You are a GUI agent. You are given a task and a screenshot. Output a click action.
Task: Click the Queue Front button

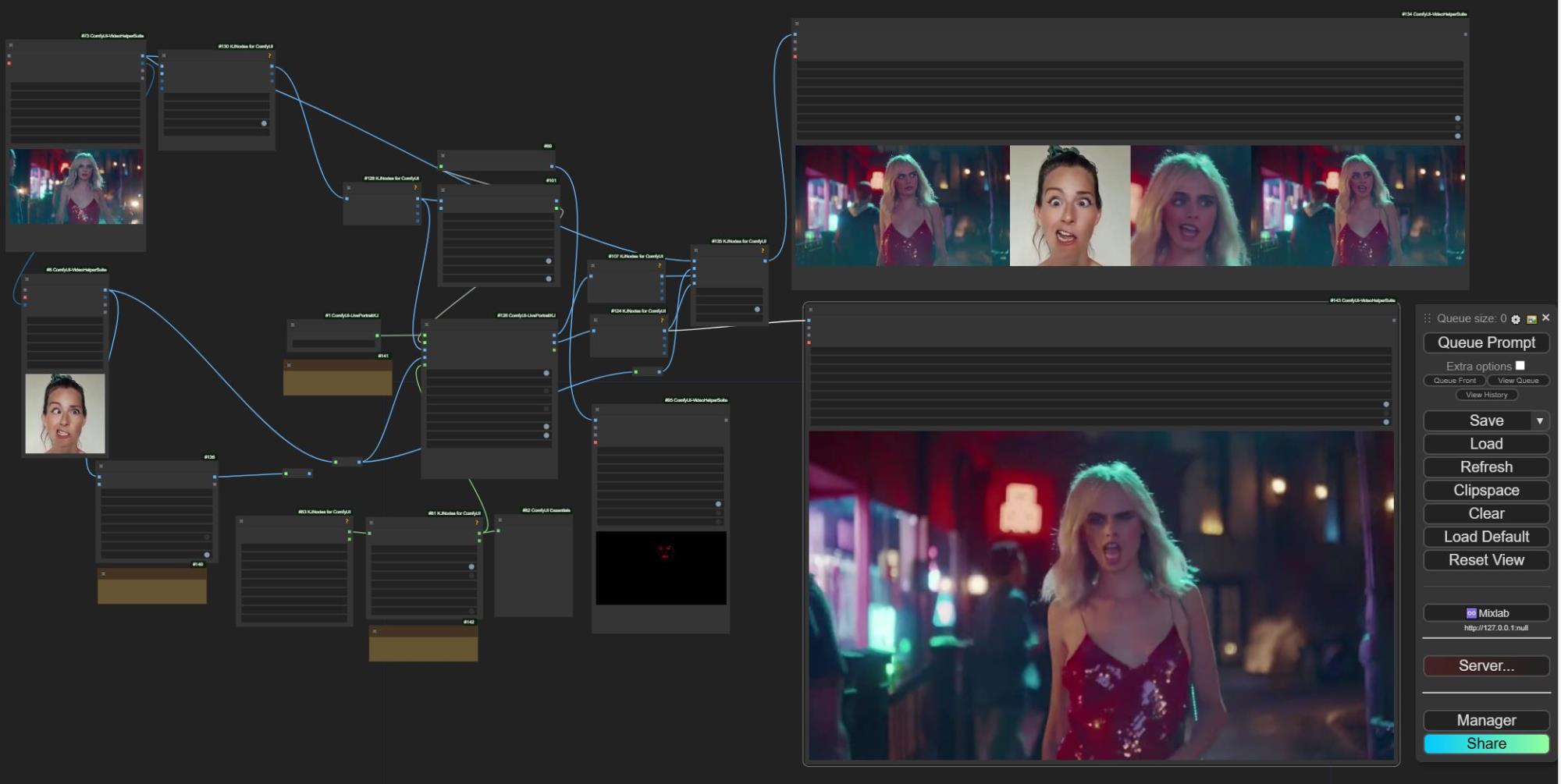click(x=1454, y=381)
